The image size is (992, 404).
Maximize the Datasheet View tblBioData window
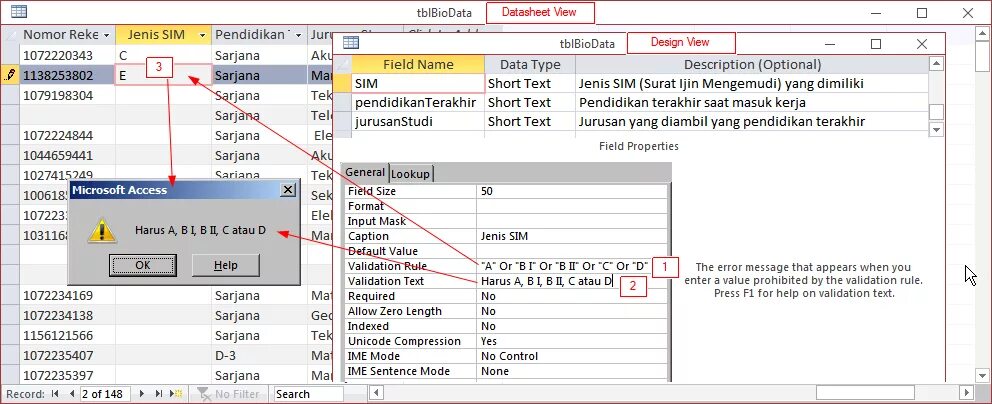point(922,13)
